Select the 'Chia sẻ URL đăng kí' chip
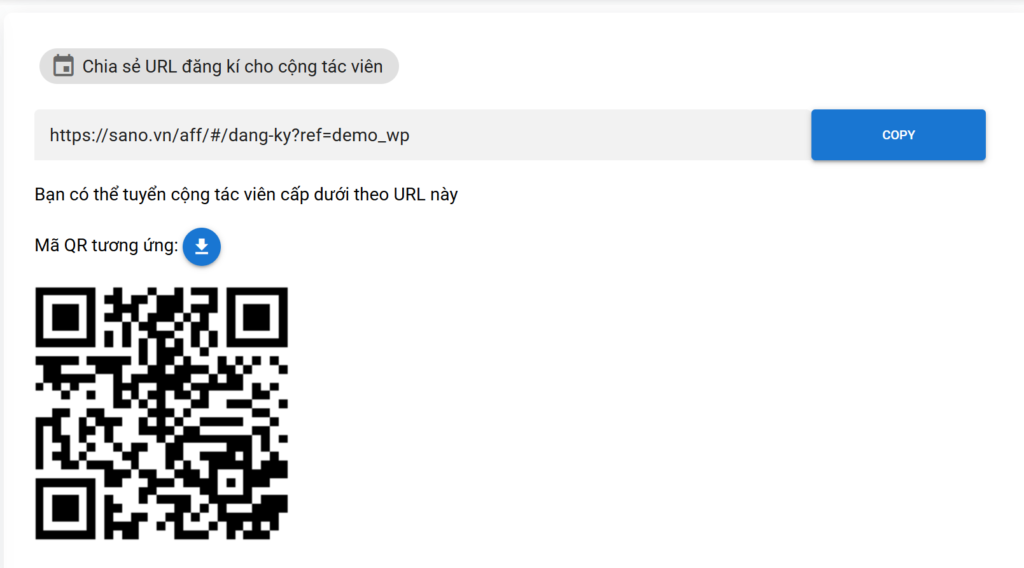Screen dimensions: 1024x568 point(219,66)
